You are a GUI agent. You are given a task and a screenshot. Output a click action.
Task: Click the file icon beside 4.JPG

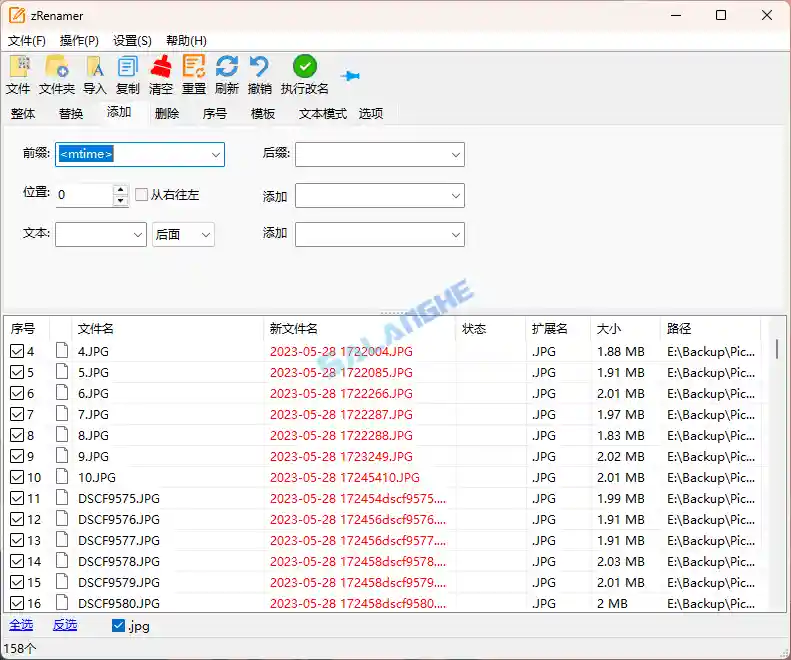62,351
